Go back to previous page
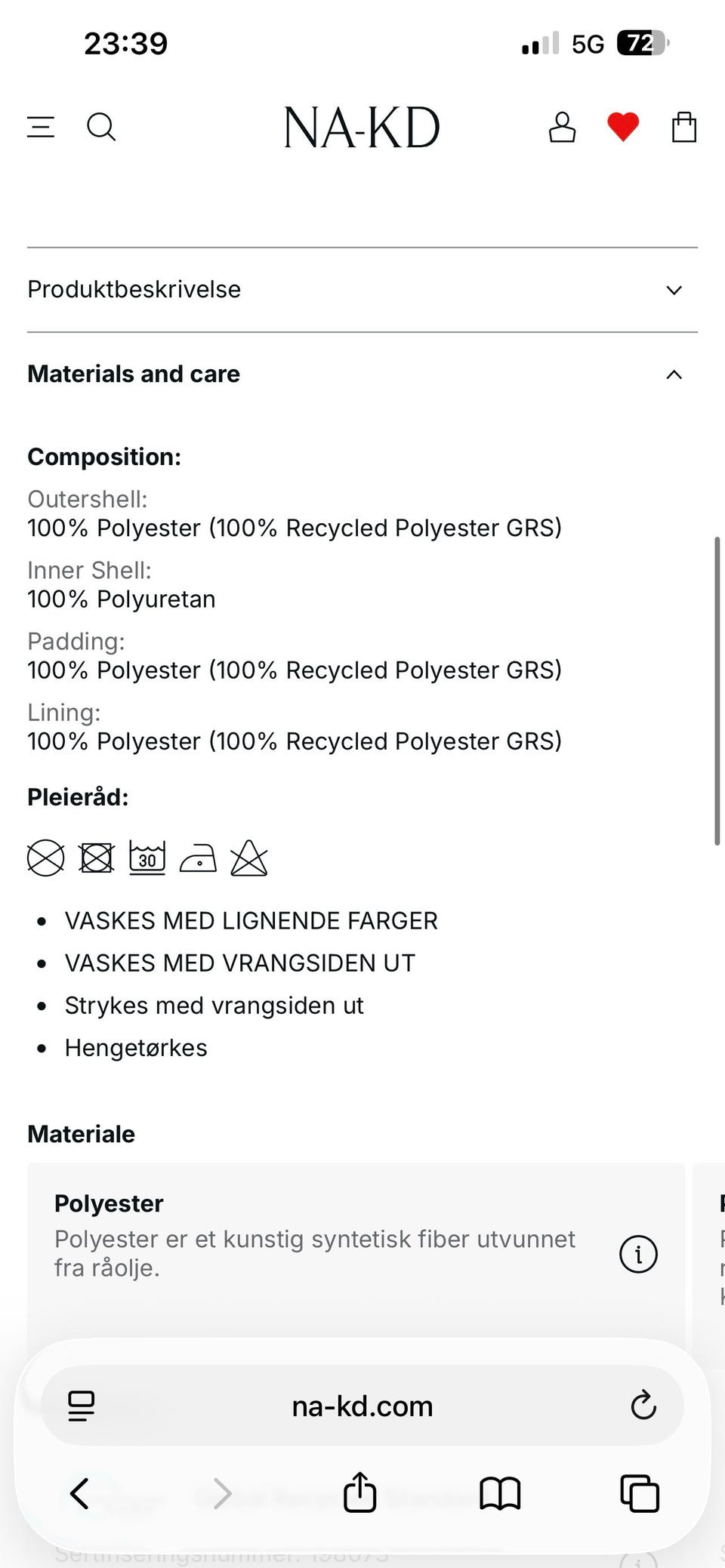Image resolution: width=725 pixels, height=1568 pixels. 80,1493
